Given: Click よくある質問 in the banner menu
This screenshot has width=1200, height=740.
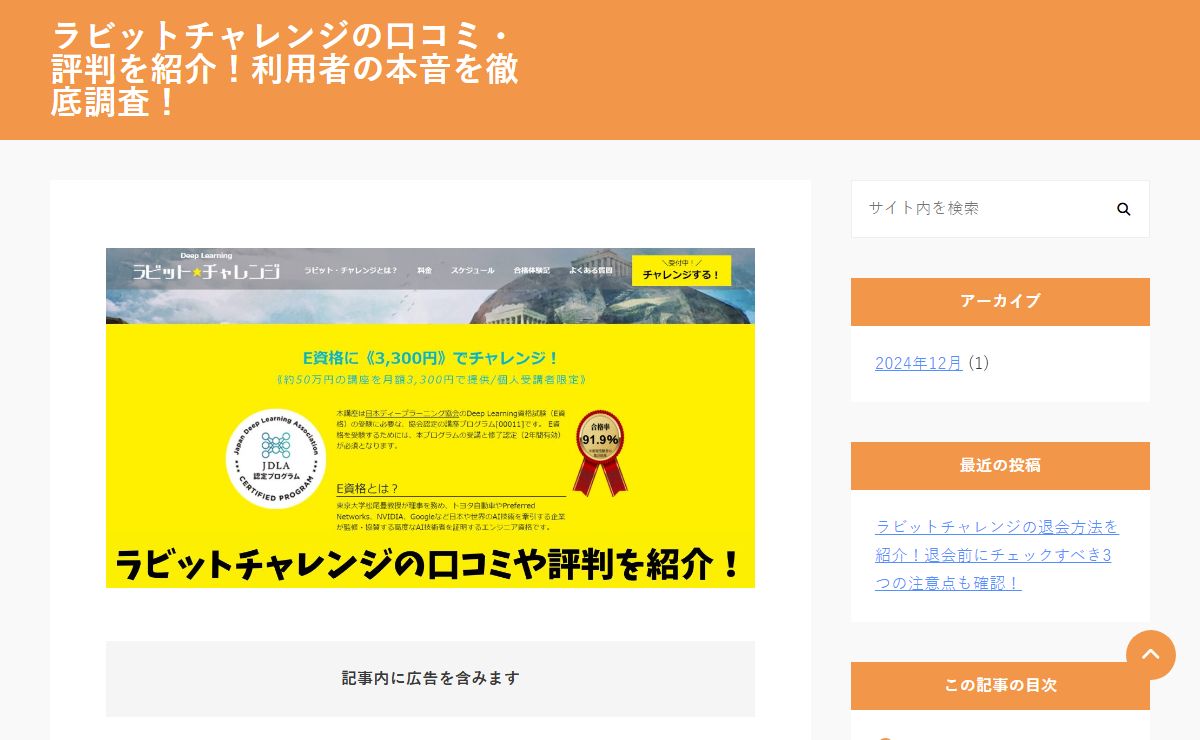Looking at the screenshot, I should pyautogui.click(x=591, y=271).
